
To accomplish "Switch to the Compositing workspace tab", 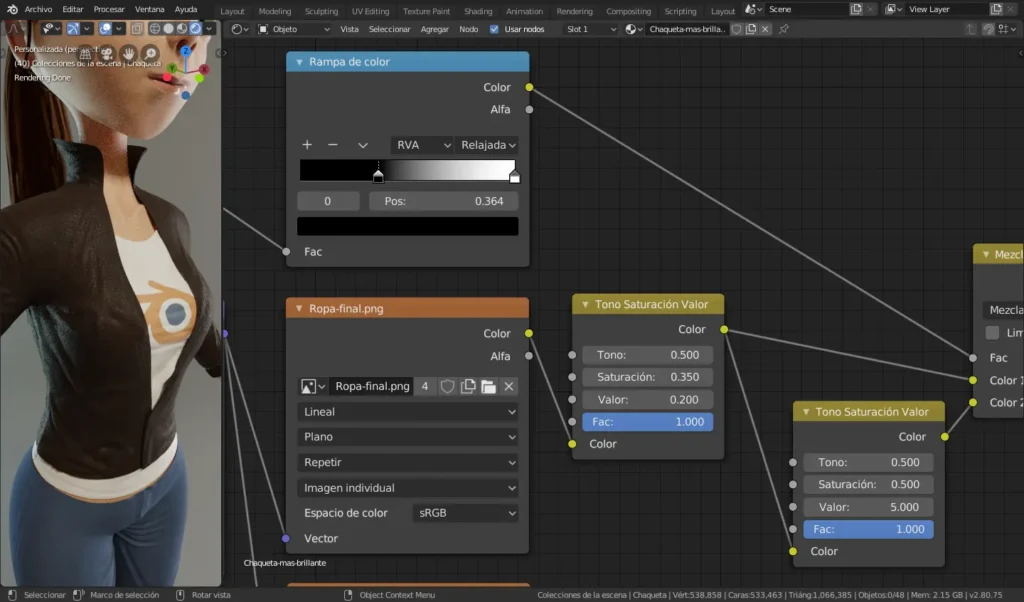I will click(628, 11).
